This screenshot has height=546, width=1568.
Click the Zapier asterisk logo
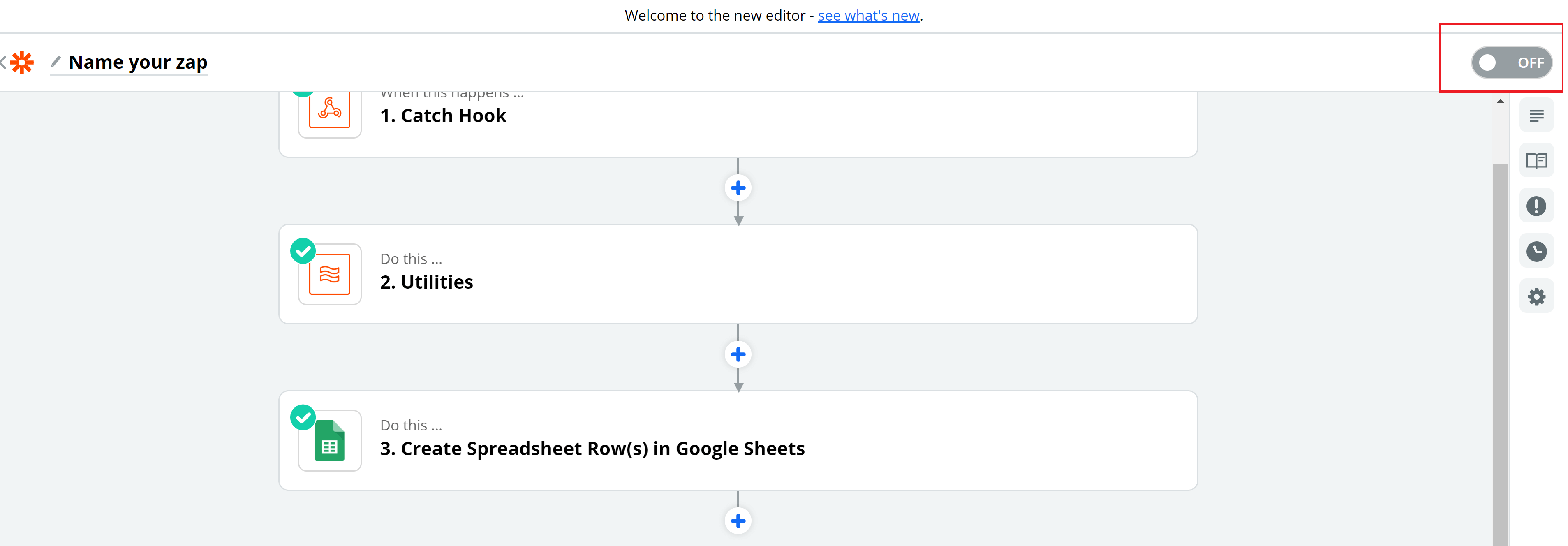(22, 62)
